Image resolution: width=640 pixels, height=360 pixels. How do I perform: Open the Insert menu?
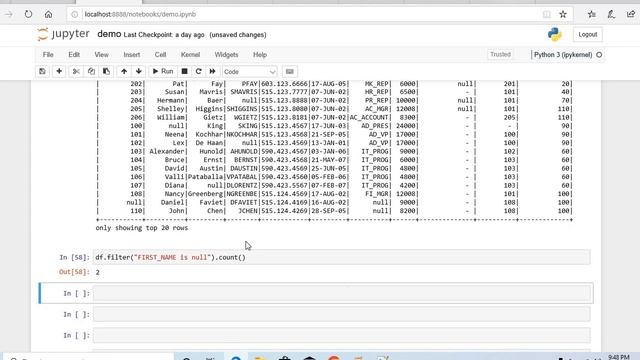tap(131, 55)
